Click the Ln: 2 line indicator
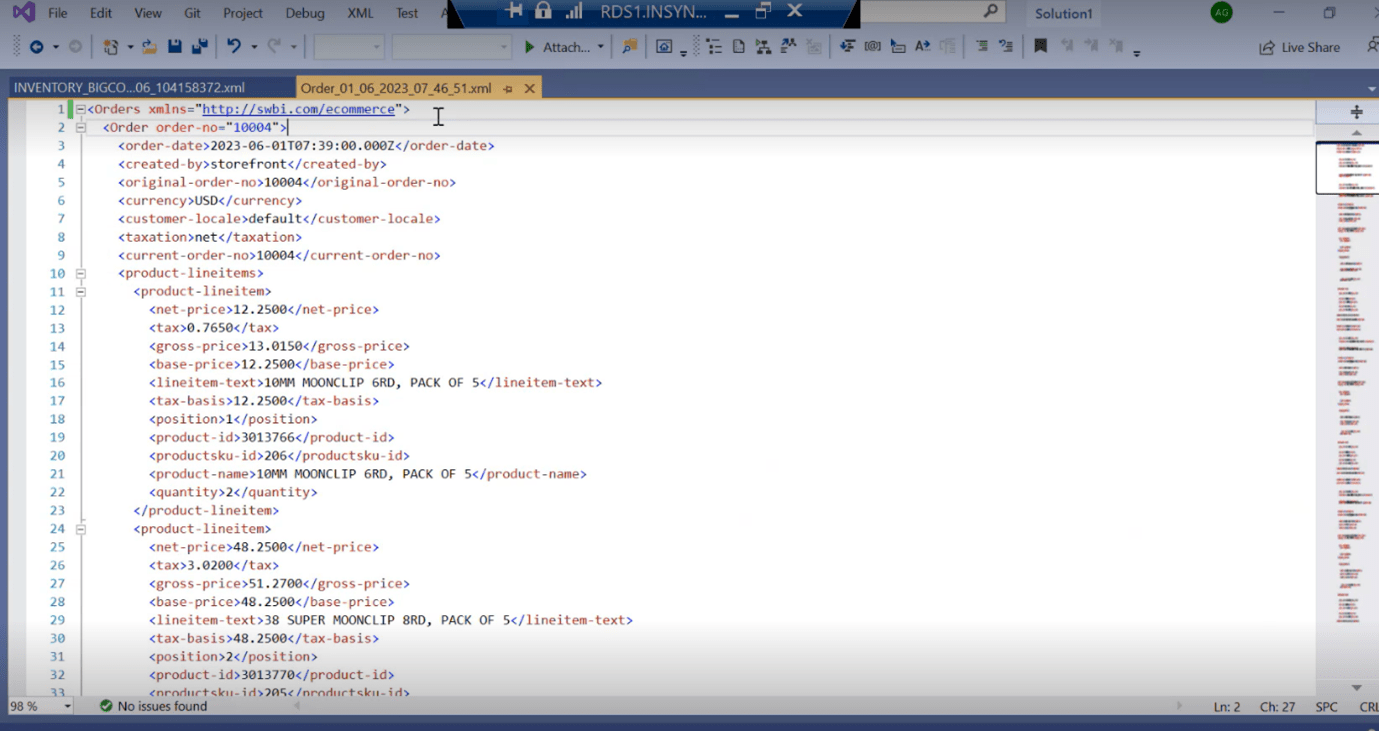Viewport: 1379px width, 731px height. click(x=1227, y=706)
